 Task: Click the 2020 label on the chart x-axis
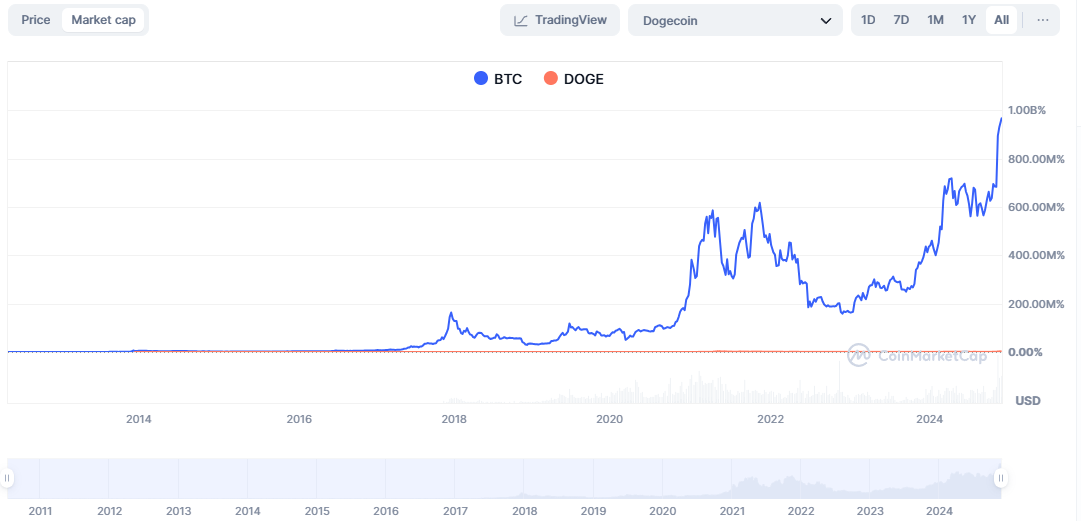(x=609, y=419)
